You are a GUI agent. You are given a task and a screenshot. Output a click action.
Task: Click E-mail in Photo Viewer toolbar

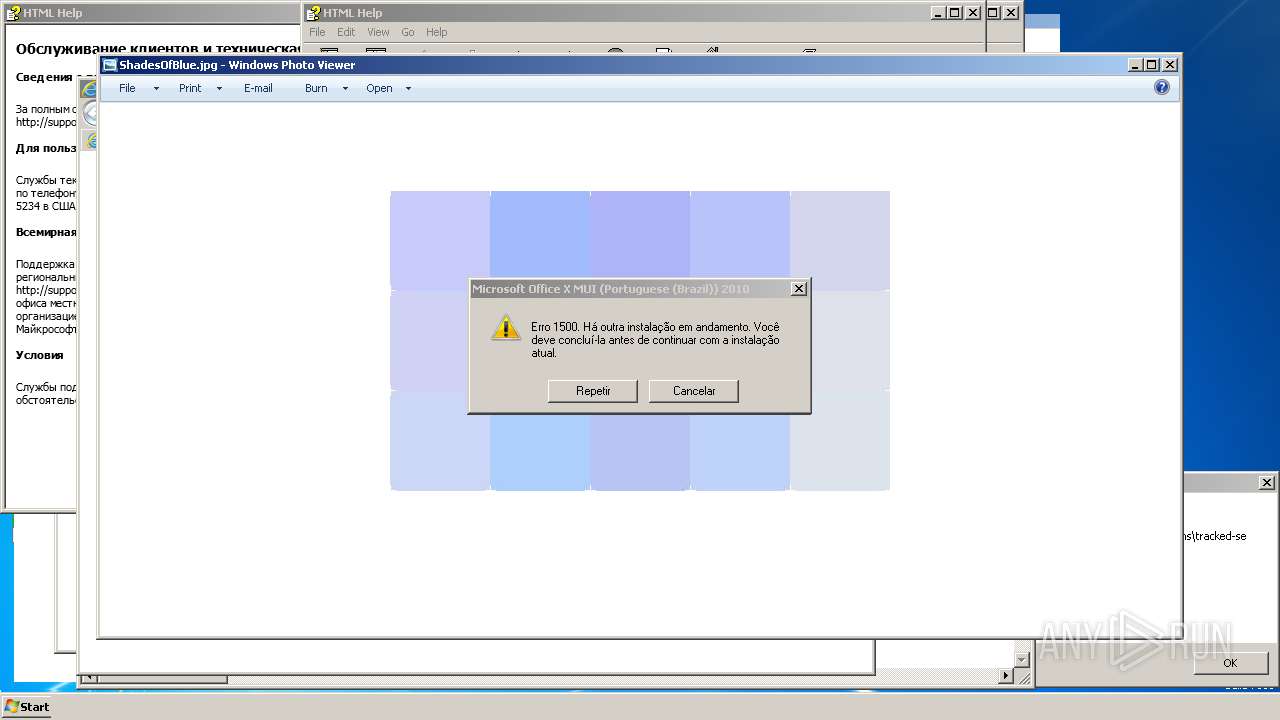[258, 88]
